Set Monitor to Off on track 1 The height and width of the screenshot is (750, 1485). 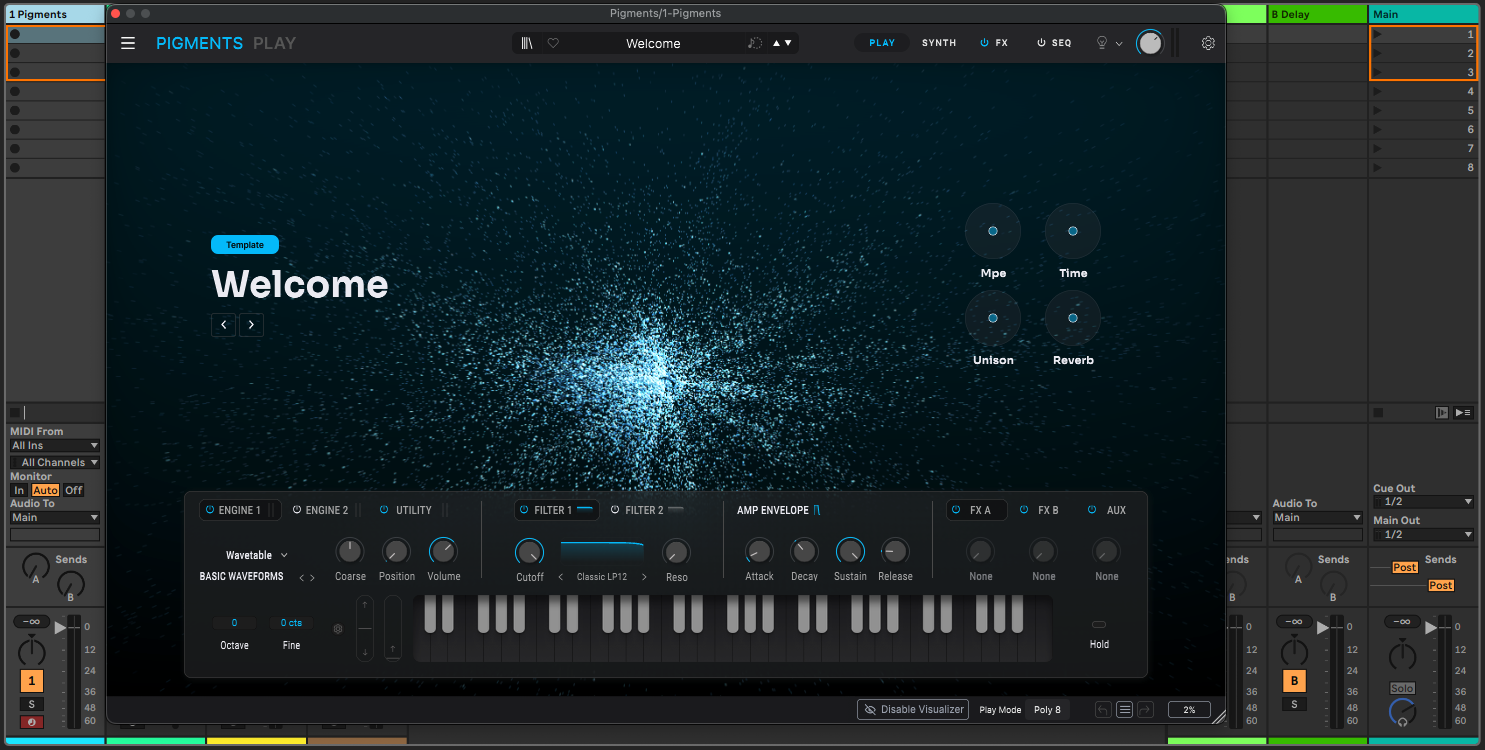click(74, 490)
